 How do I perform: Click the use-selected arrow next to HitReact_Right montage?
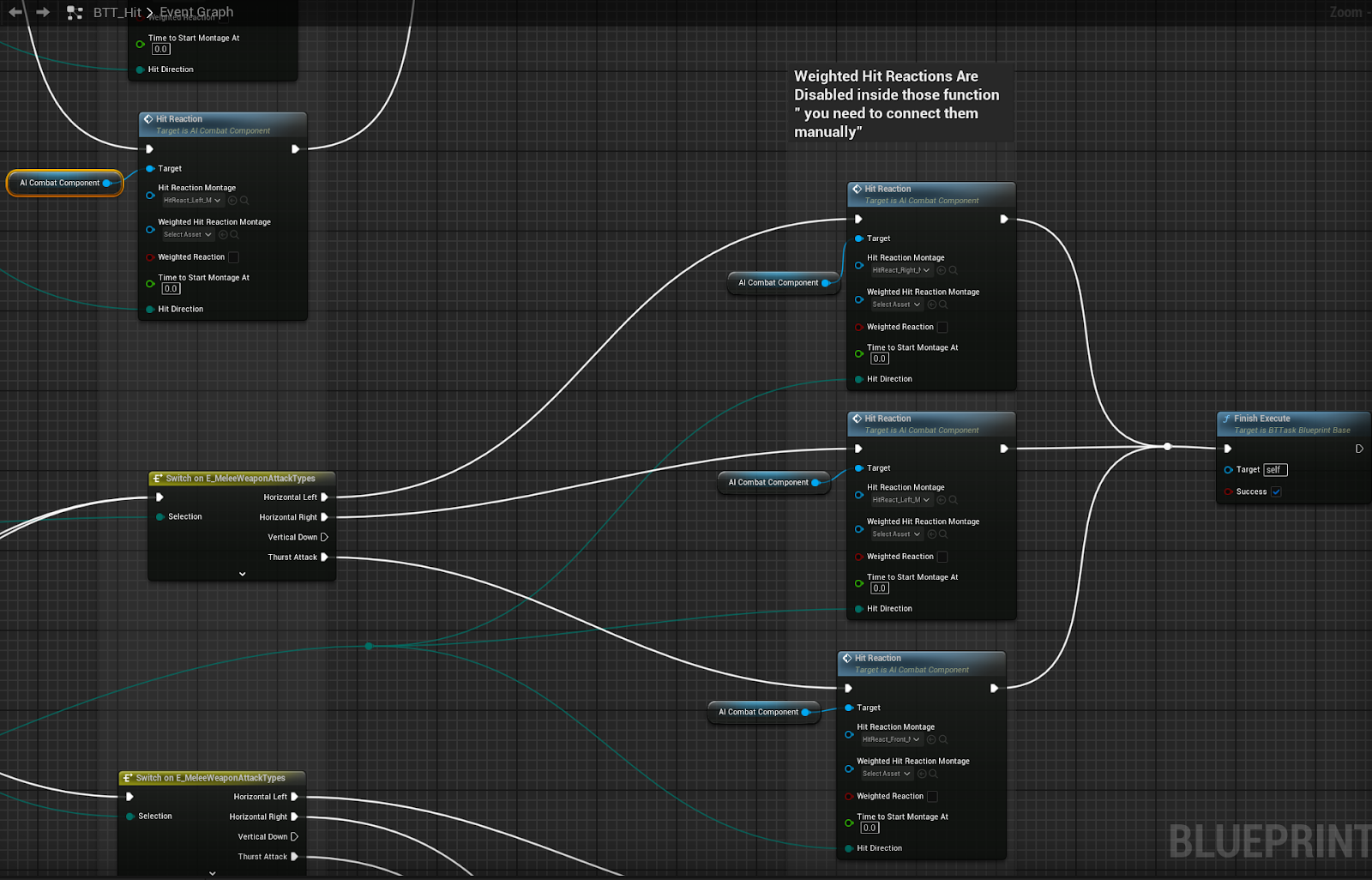[941, 270]
